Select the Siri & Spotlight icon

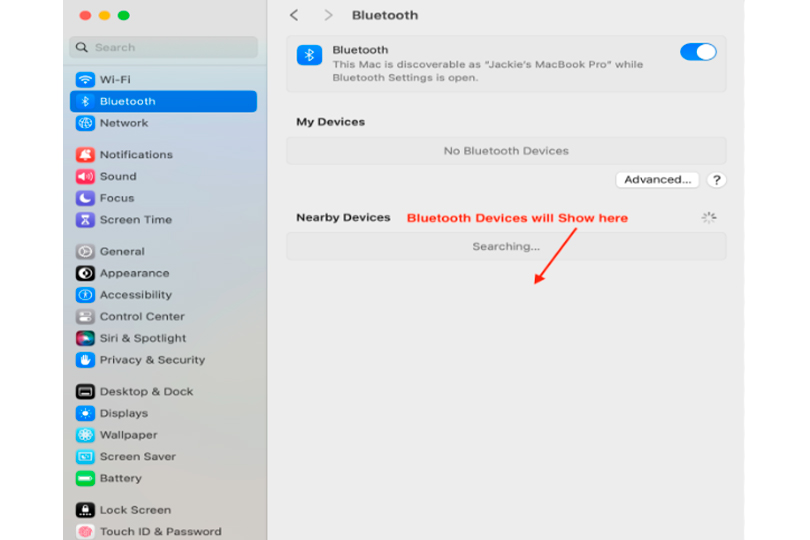click(x=85, y=338)
